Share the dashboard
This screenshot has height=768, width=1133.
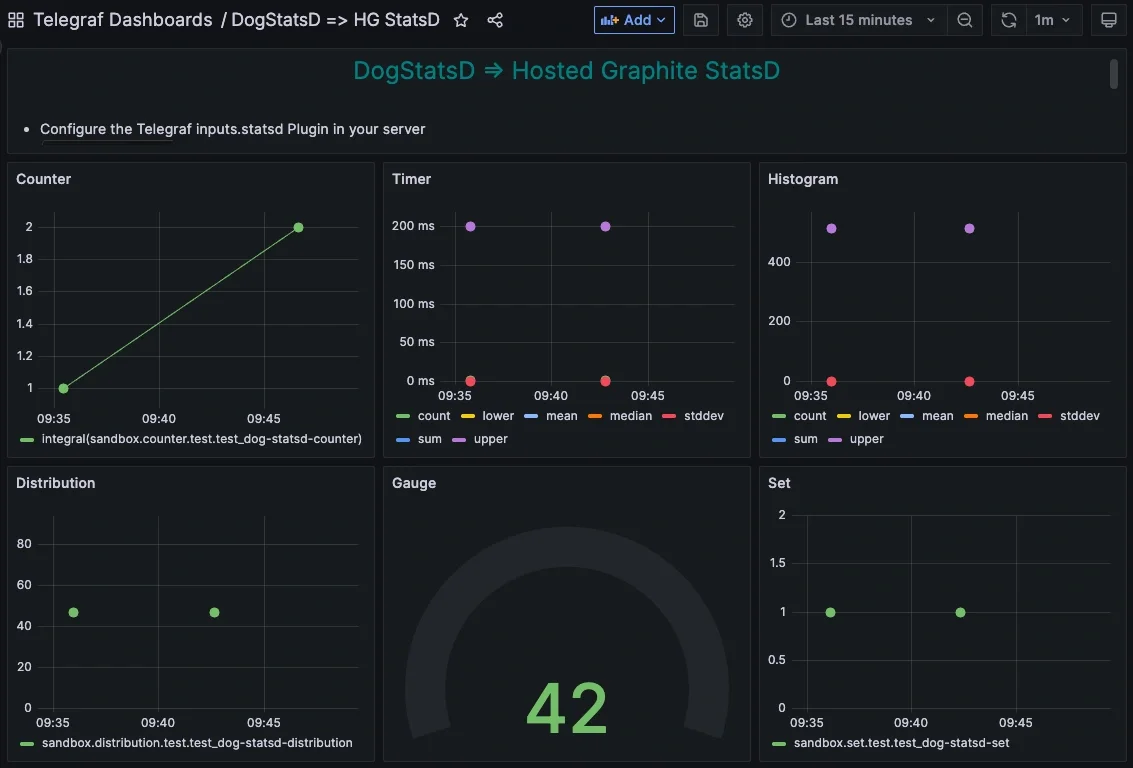pos(495,19)
